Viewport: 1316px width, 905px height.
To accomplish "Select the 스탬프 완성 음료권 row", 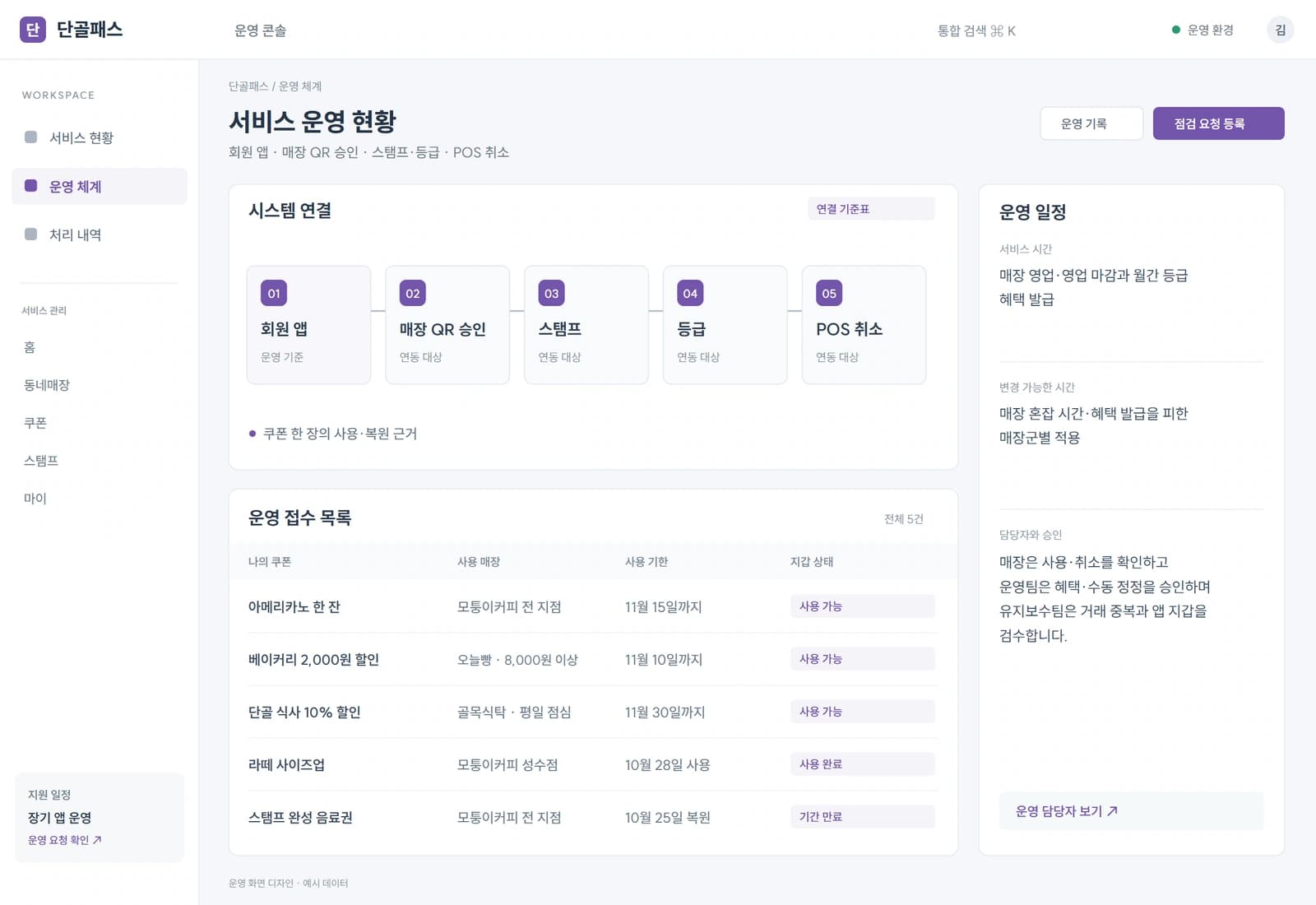I will tap(593, 817).
